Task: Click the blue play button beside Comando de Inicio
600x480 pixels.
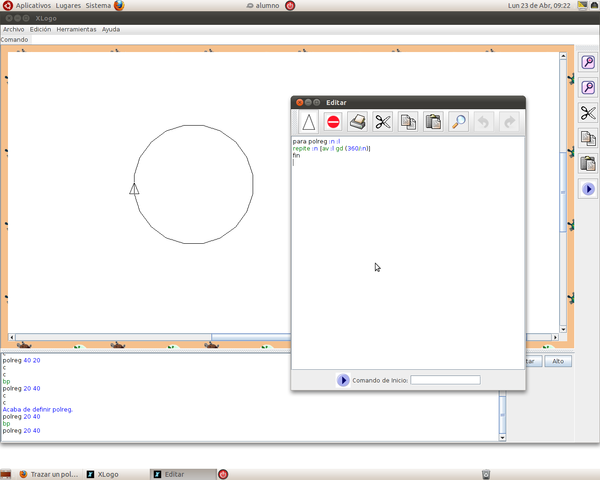Action: point(343,380)
